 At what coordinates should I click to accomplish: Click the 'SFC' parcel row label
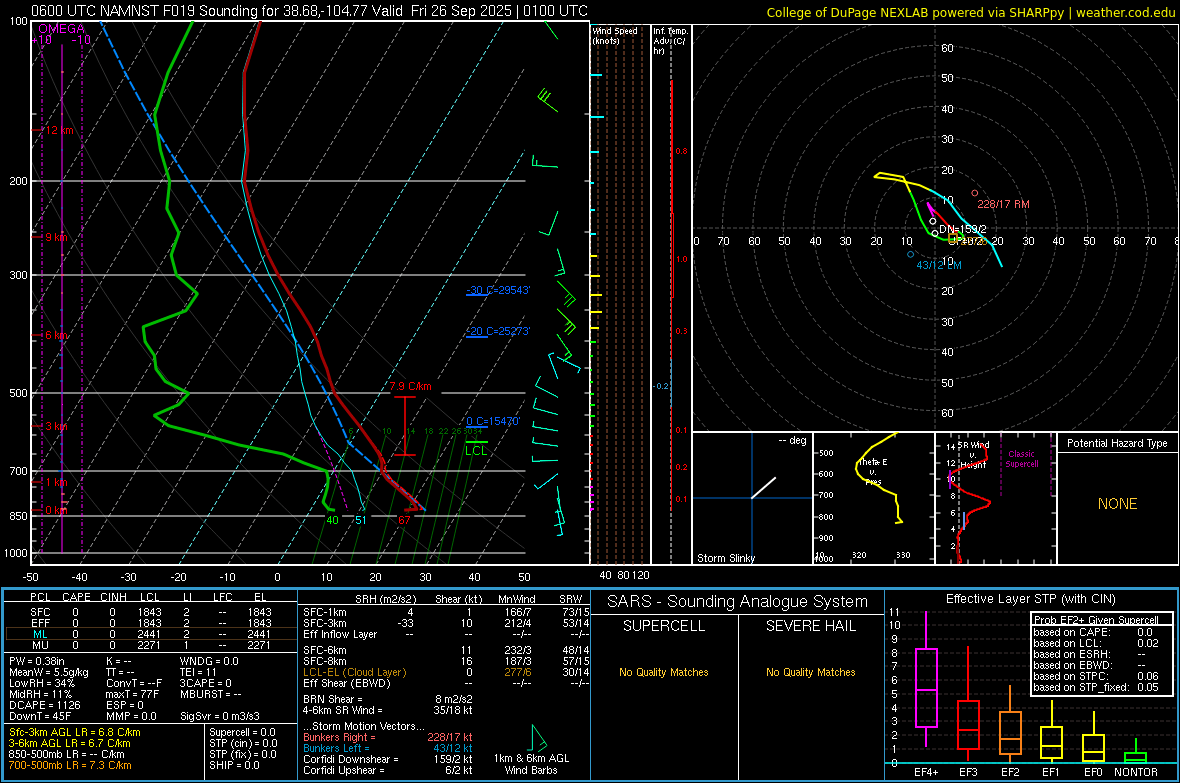click(40, 612)
